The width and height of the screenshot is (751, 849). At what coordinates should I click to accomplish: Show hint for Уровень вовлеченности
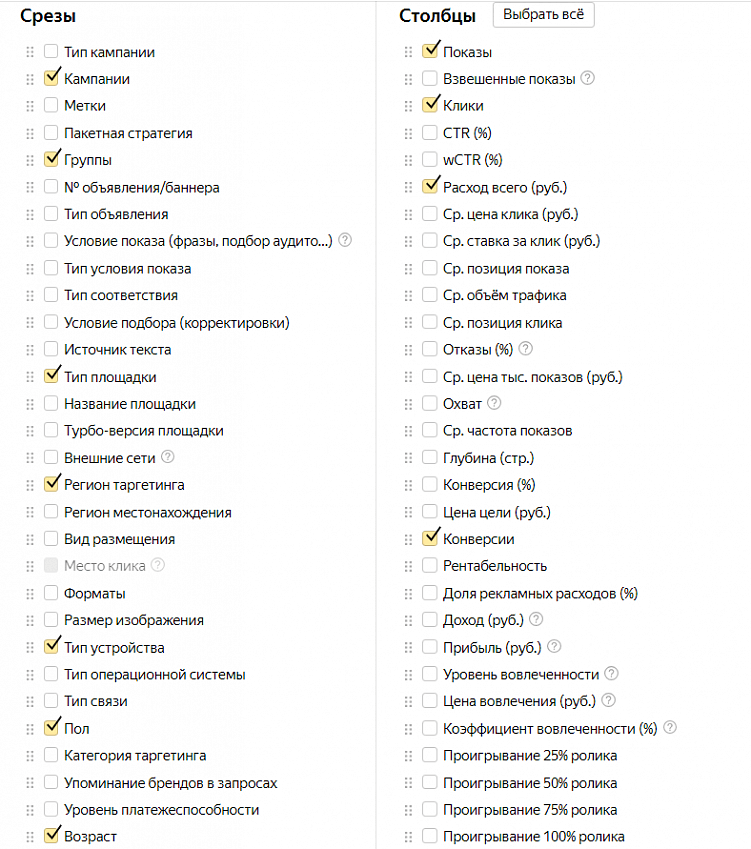point(611,673)
